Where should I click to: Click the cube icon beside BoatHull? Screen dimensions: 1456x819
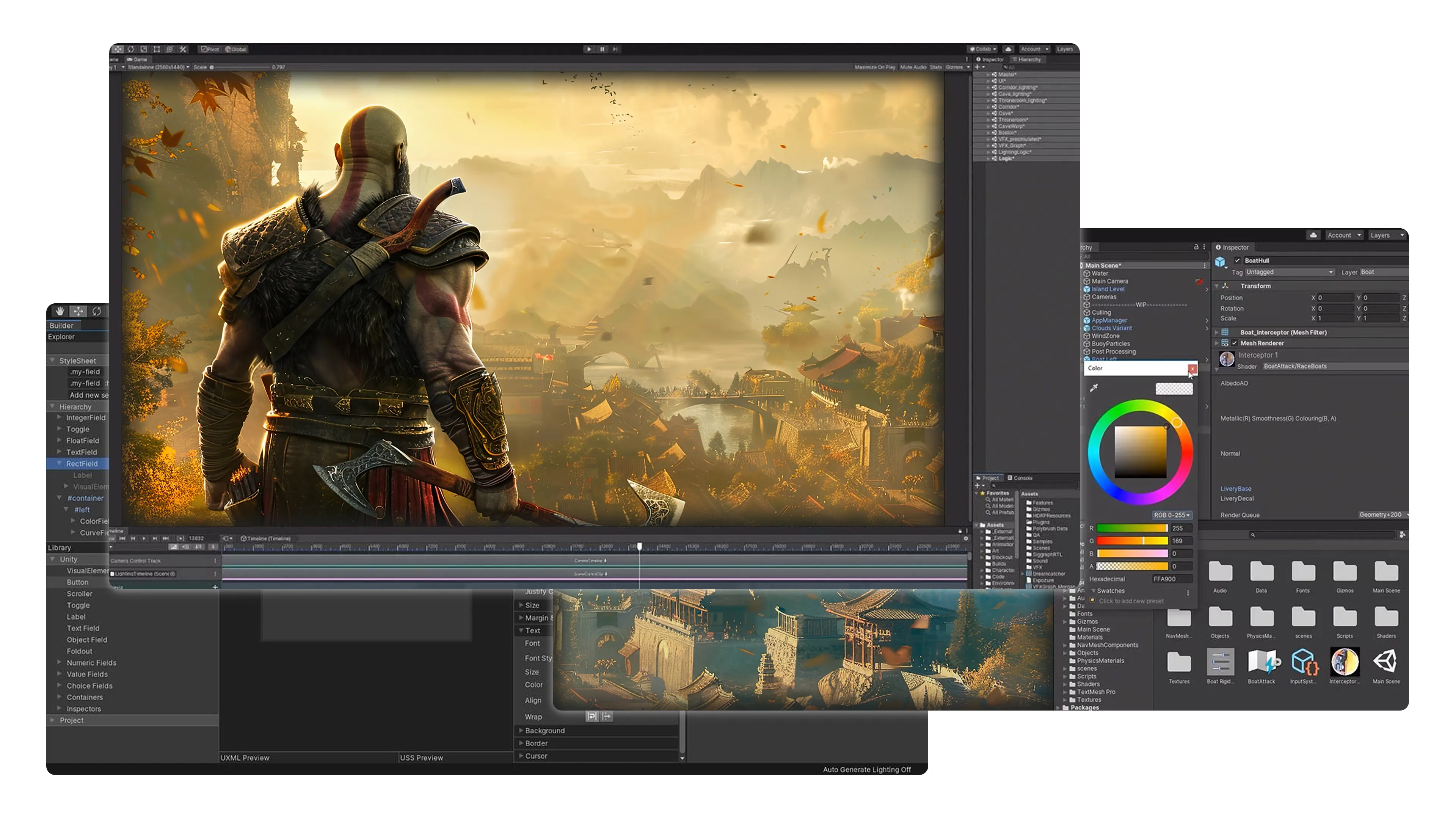(1220, 261)
